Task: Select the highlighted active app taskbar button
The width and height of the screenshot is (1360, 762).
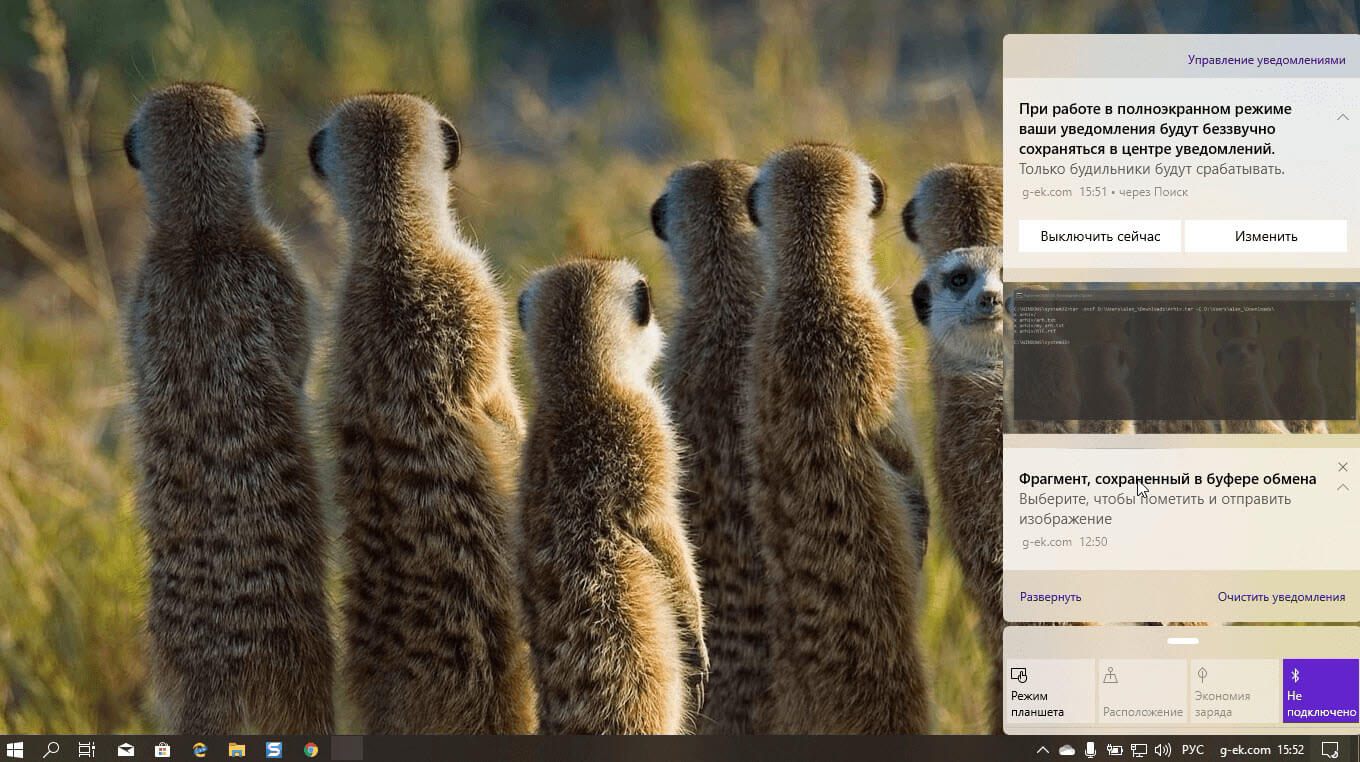Action: (347, 749)
